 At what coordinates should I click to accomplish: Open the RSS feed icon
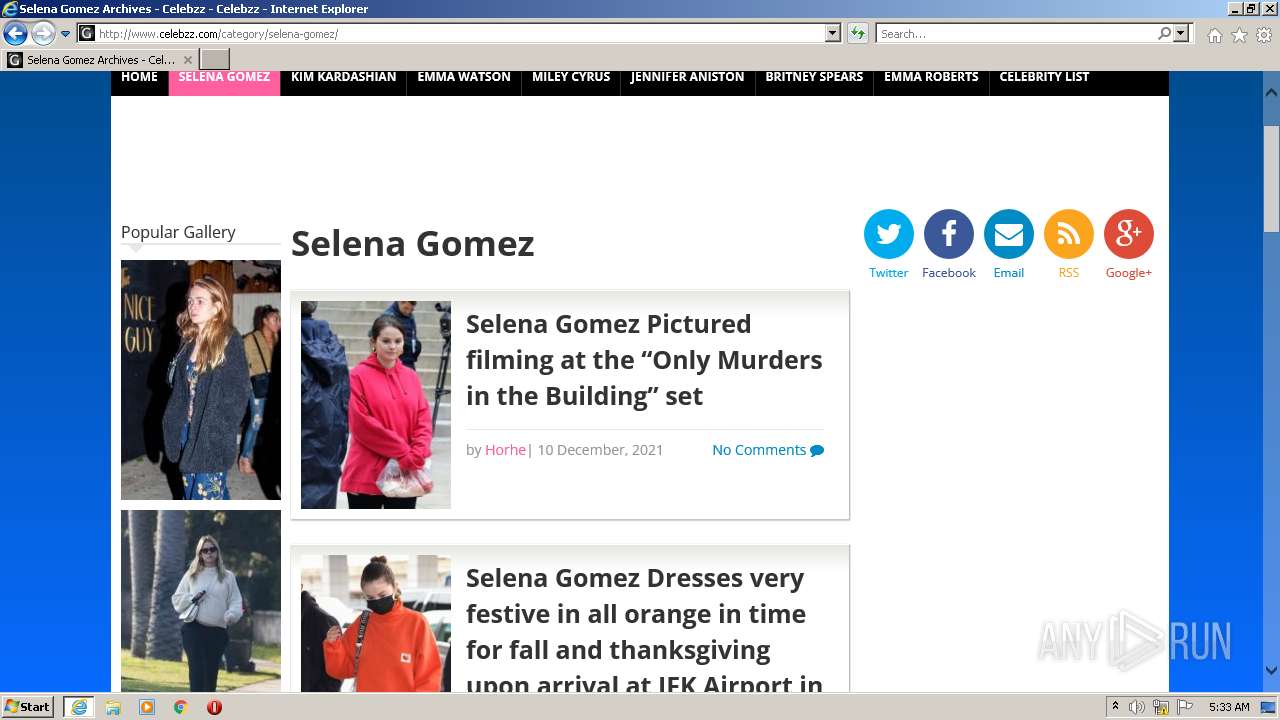(1069, 234)
